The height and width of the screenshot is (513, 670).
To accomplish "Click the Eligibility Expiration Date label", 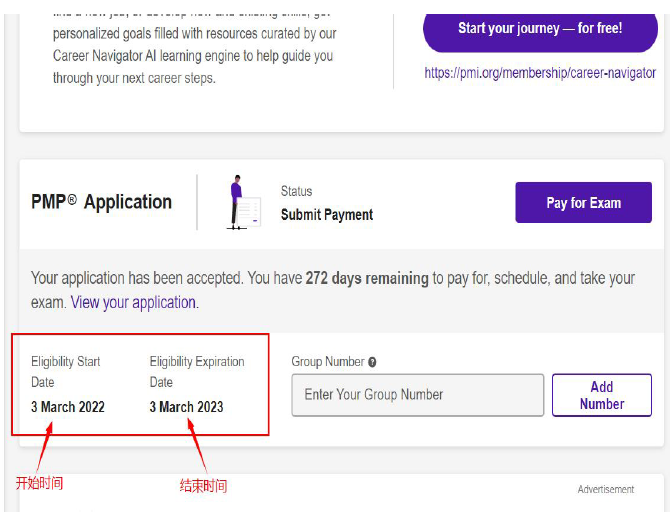I will pyautogui.click(x=197, y=371).
